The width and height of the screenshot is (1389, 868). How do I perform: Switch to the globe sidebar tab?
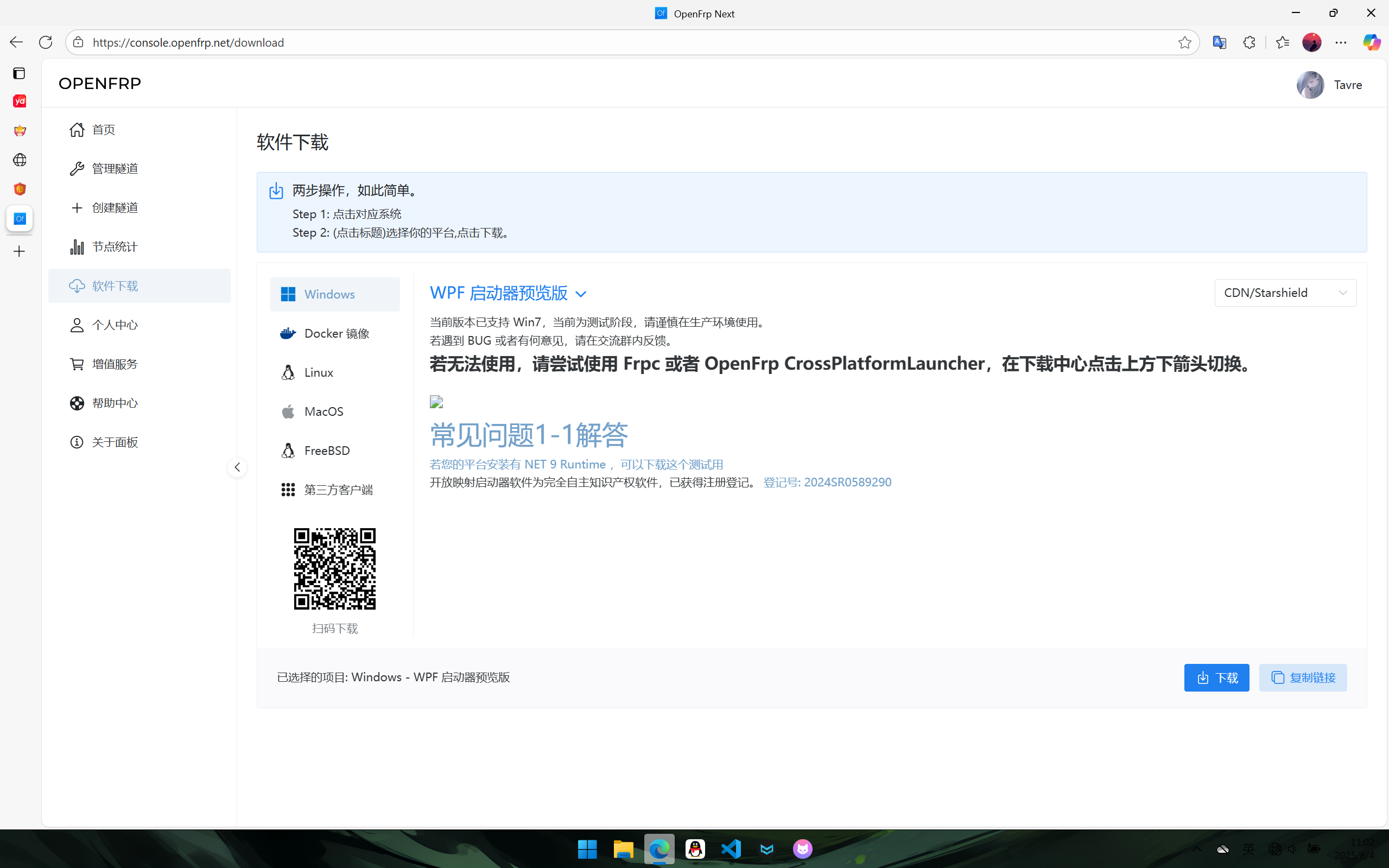coord(20,160)
